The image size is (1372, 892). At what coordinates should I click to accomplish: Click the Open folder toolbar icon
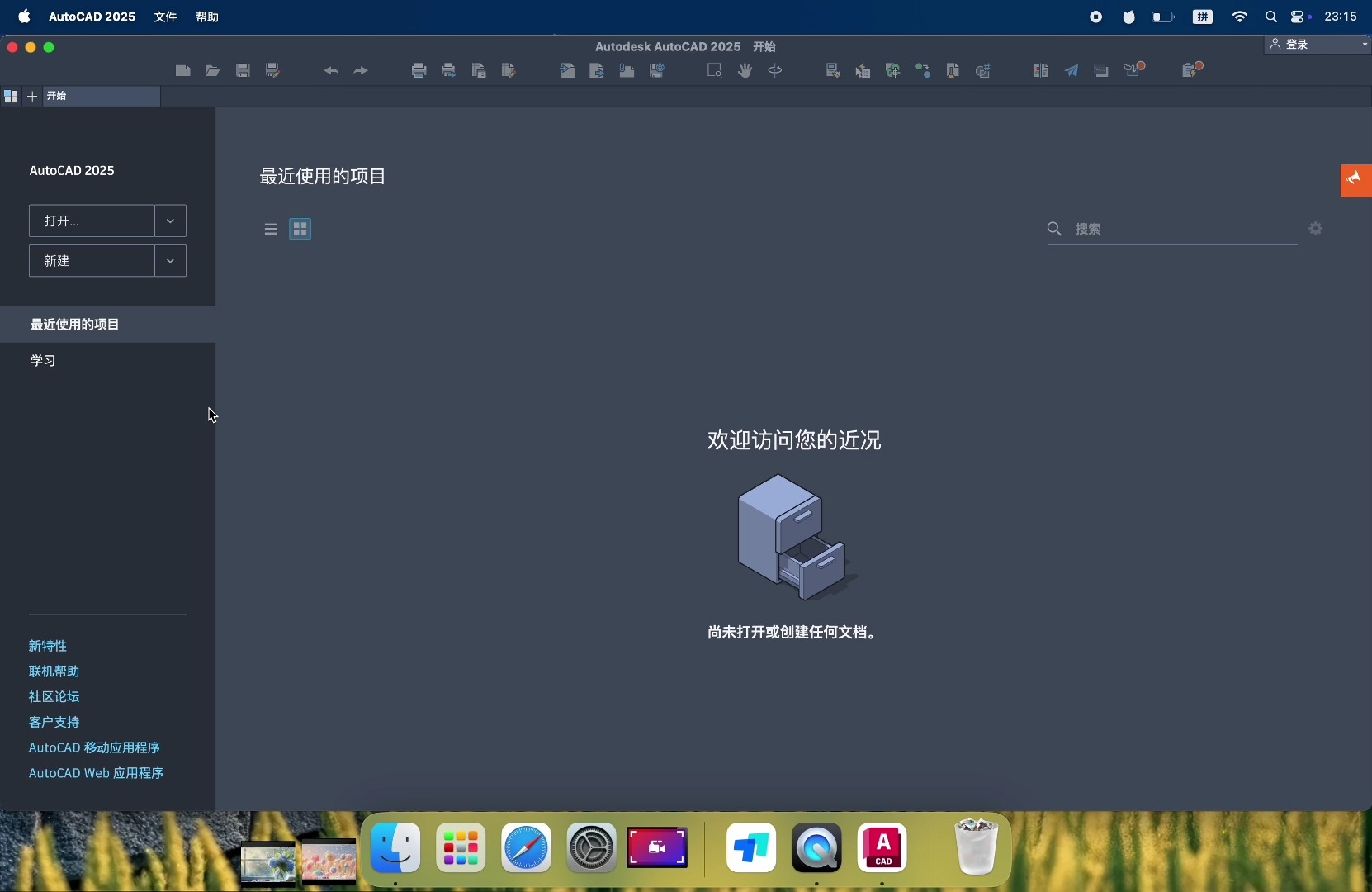(213, 71)
